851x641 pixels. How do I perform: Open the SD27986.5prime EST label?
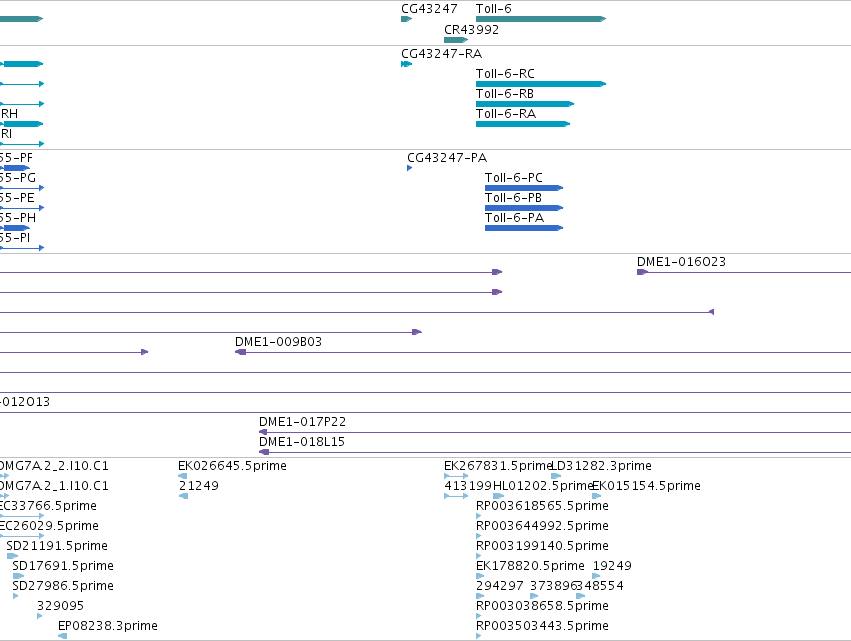63,586
